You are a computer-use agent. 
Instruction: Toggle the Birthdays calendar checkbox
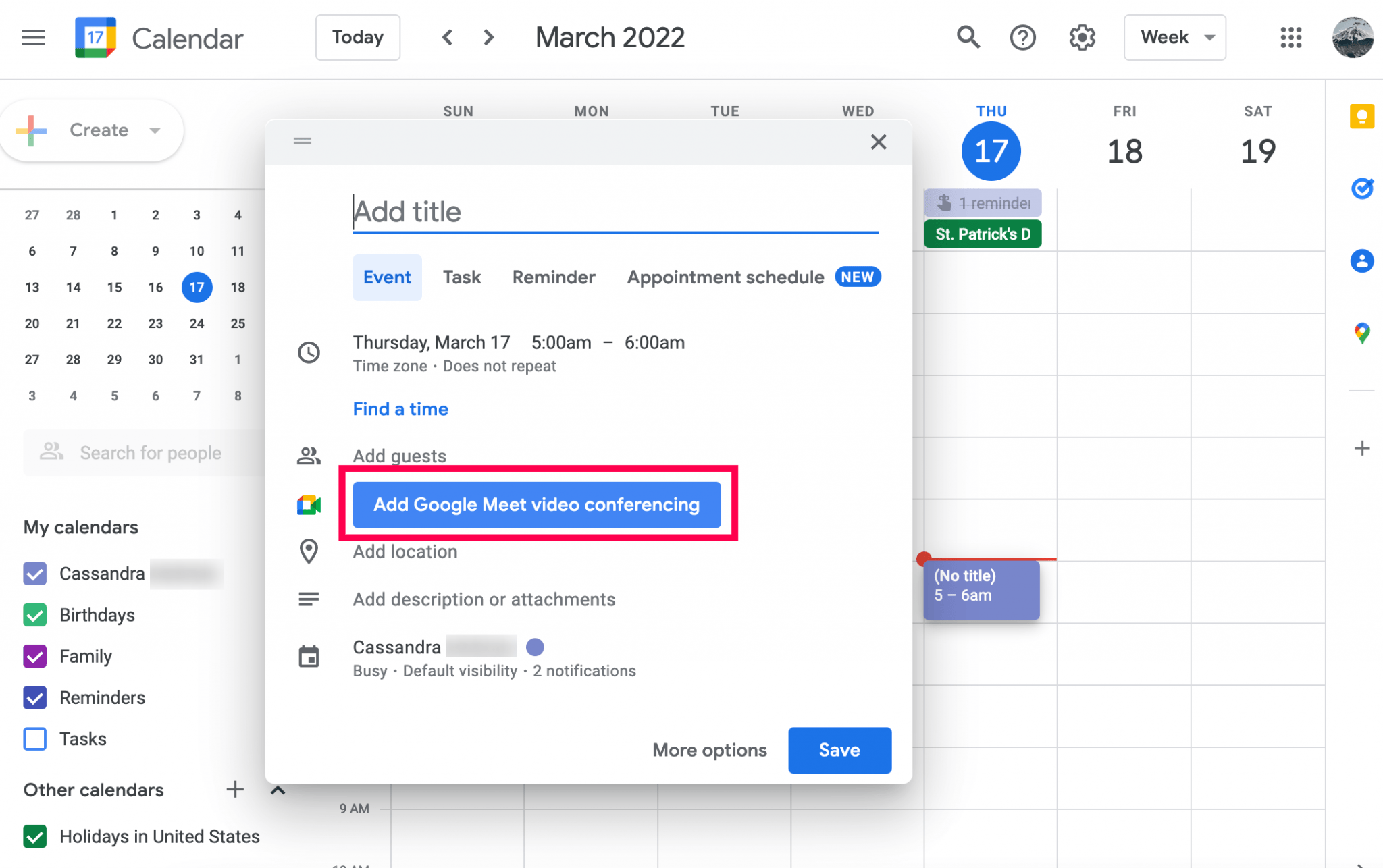[x=35, y=616]
